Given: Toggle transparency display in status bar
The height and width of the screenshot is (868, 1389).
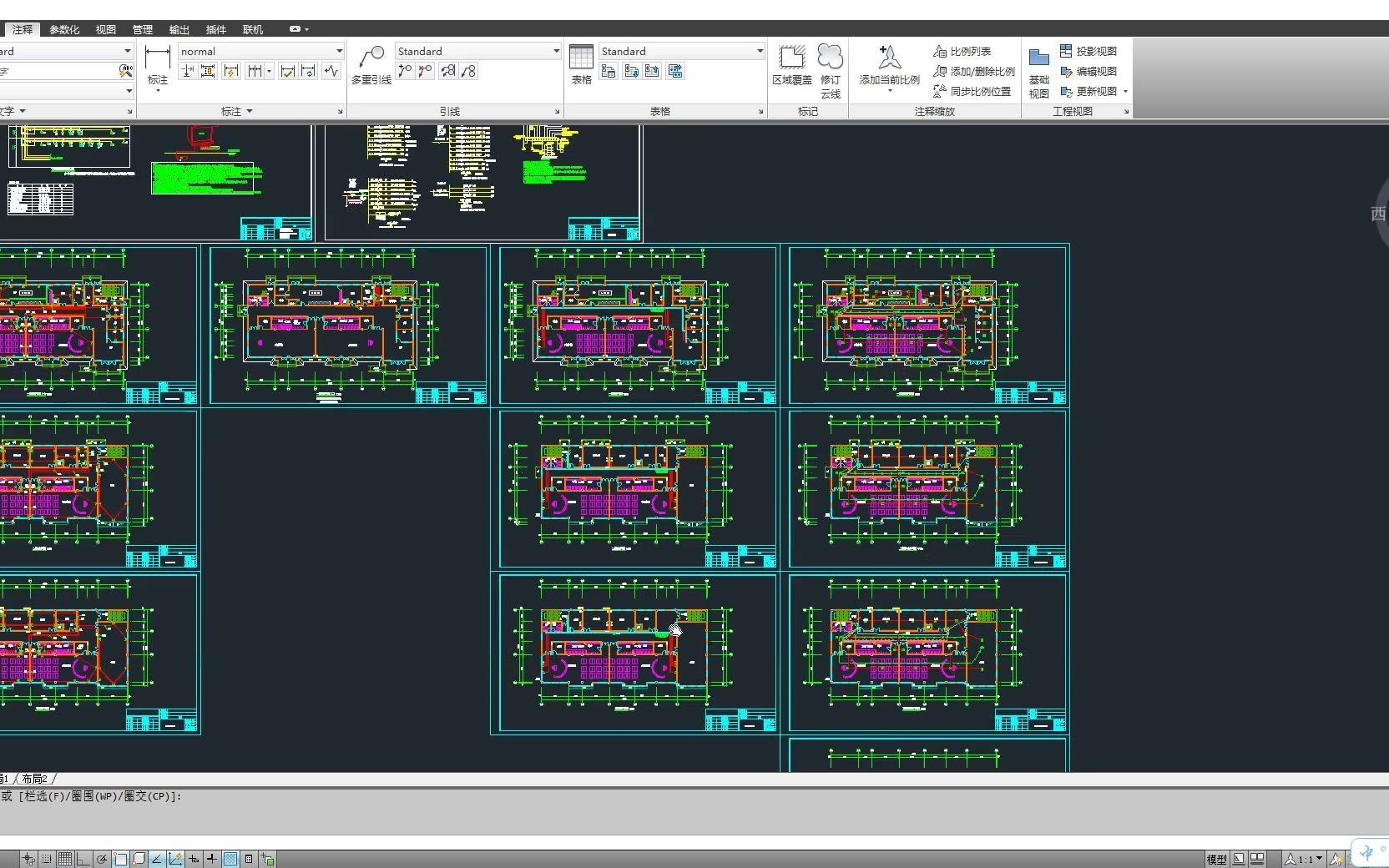Looking at the screenshot, I should (x=230, y=859).
